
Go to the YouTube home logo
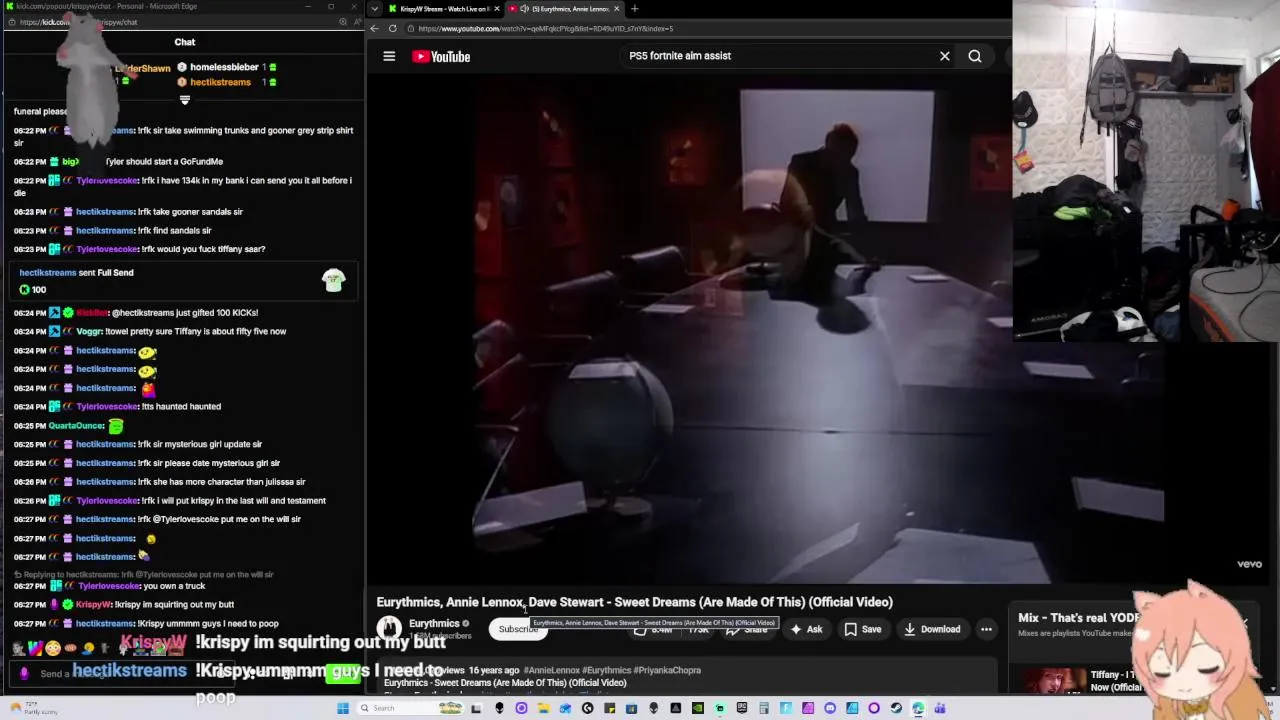pyautogui.click(x=441, y=56)
